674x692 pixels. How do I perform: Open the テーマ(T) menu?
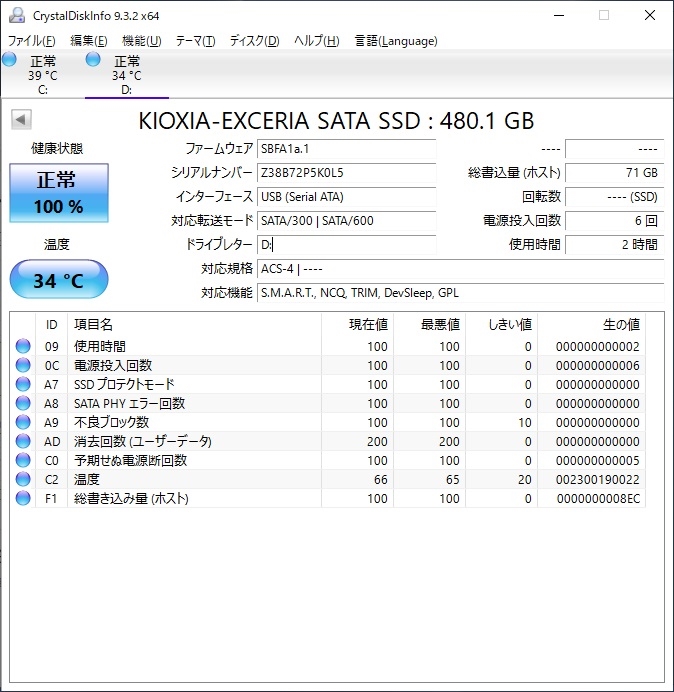(196, 41)
